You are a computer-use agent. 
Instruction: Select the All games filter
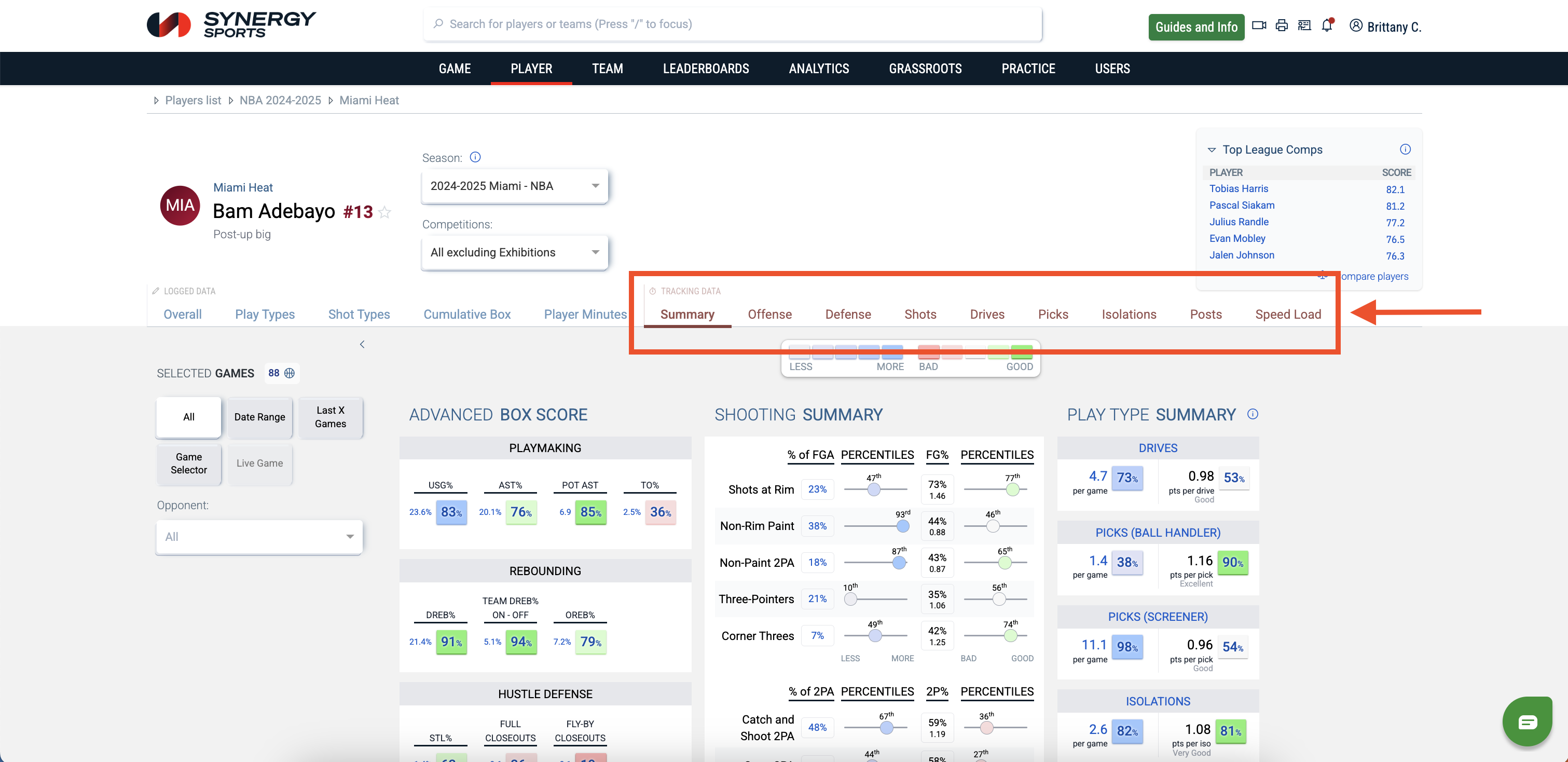189,417
